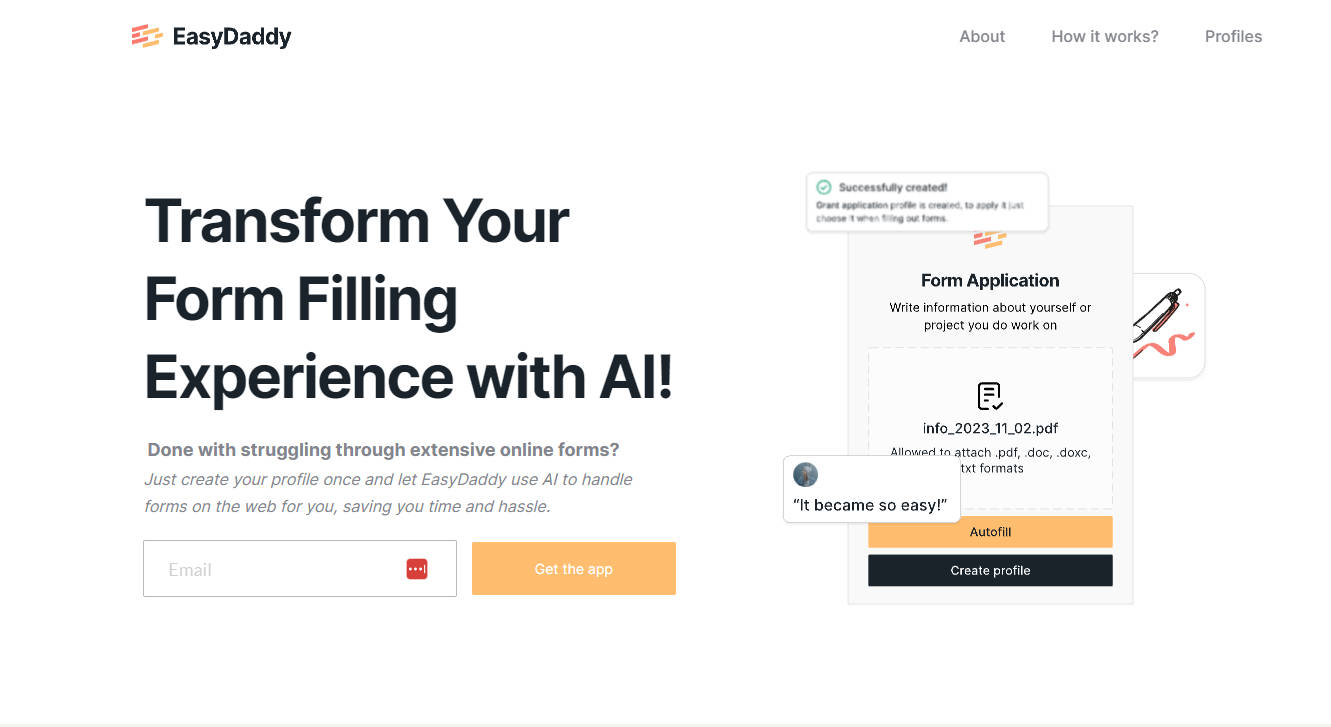Click the pen and squiggle illustration
The height and width of the screenshot is (727, 1331).
tap(1165, 325)
